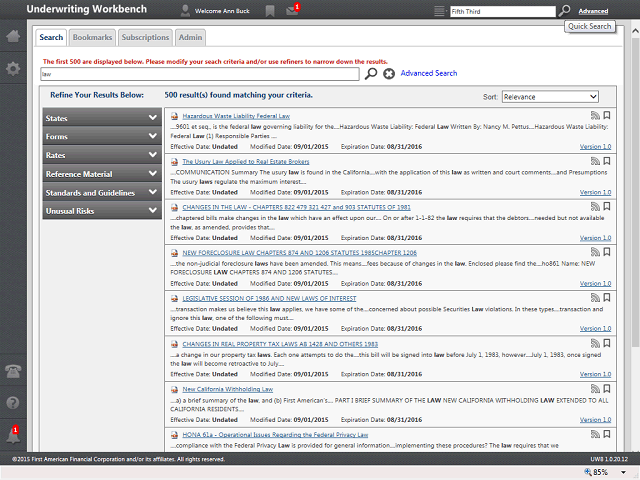
Task: Expand the Unusual Risks refiner
Action: pos(102,211)
